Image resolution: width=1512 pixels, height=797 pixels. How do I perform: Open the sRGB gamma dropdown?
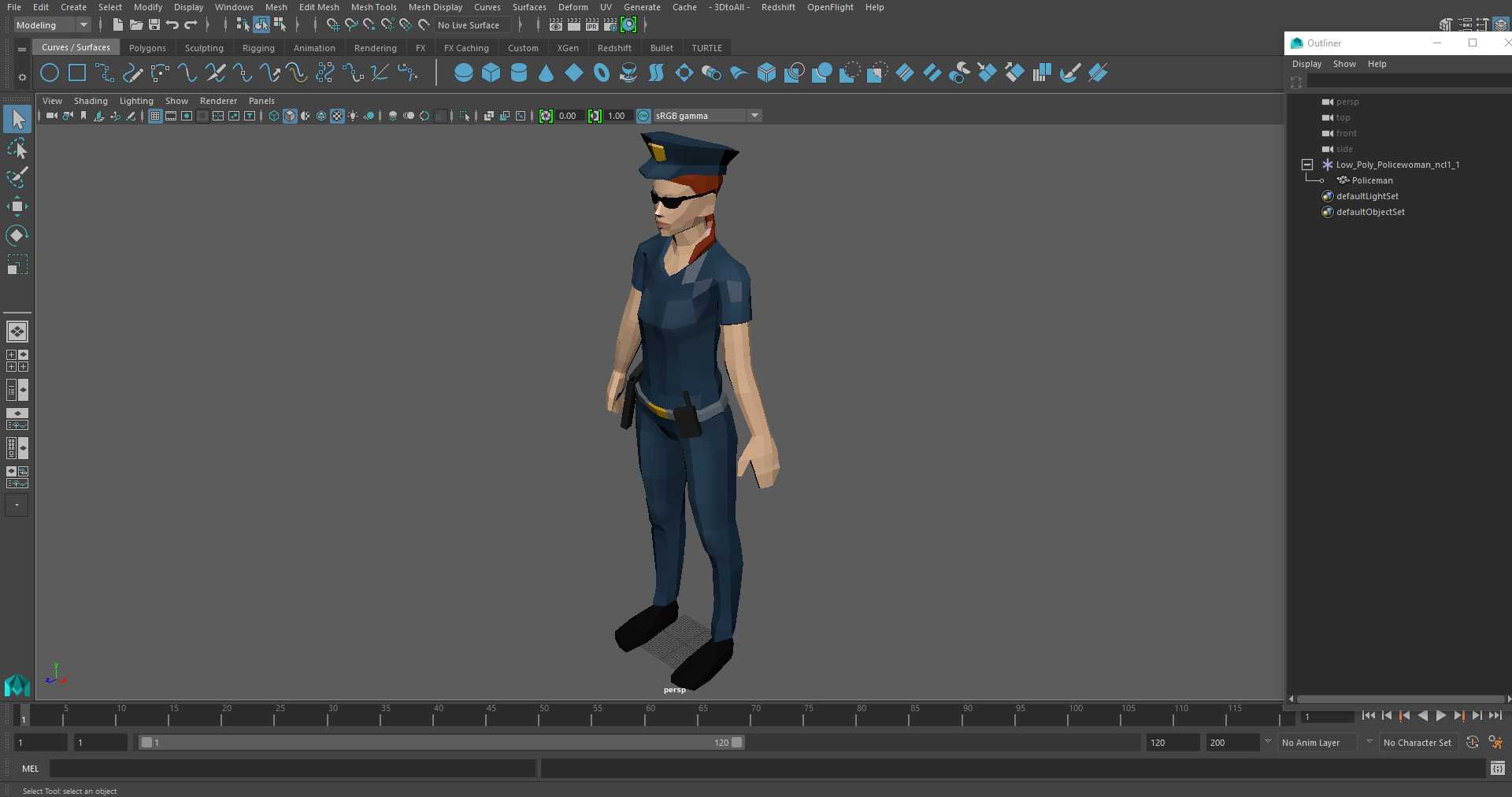707,116
